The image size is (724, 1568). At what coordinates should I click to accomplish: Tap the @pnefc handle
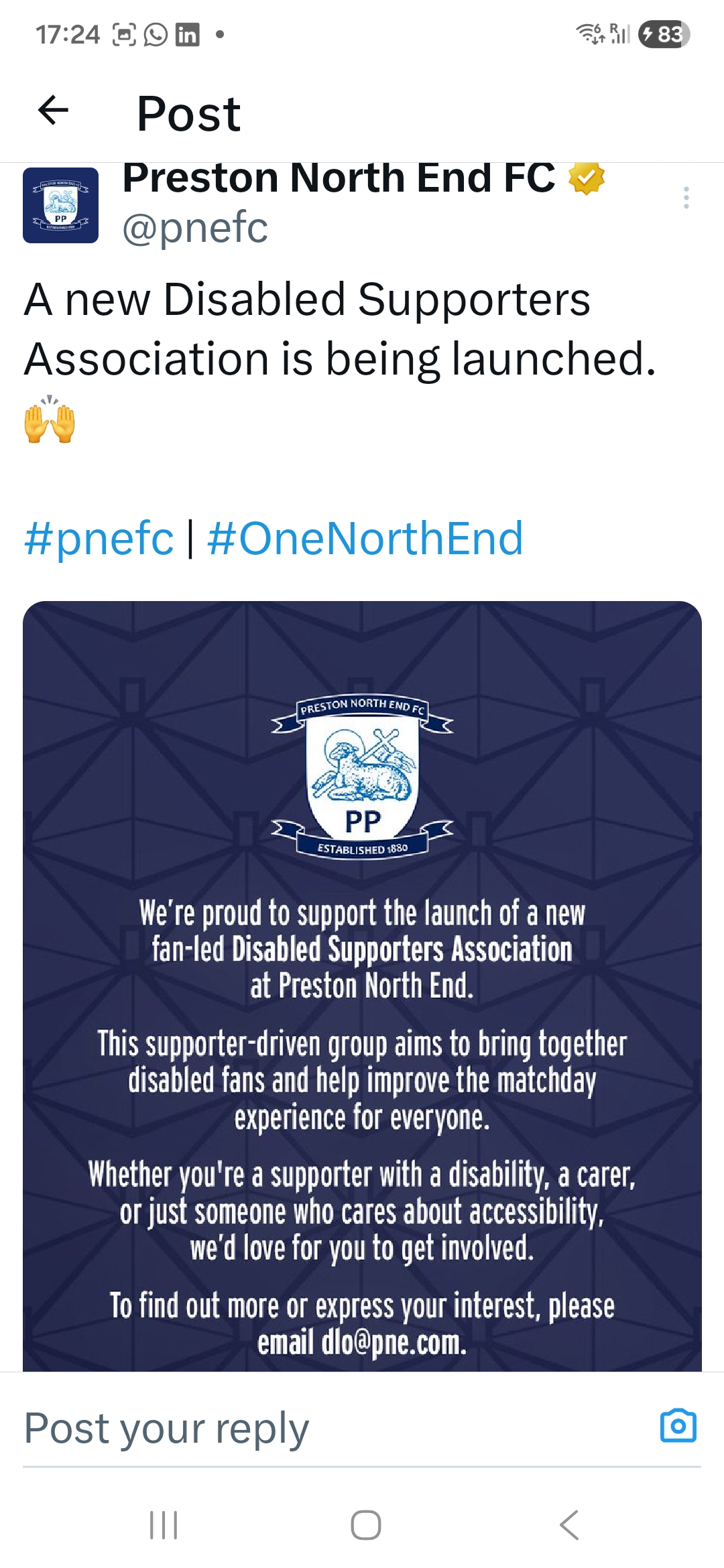pyautogui.click(x=194, y=228)
